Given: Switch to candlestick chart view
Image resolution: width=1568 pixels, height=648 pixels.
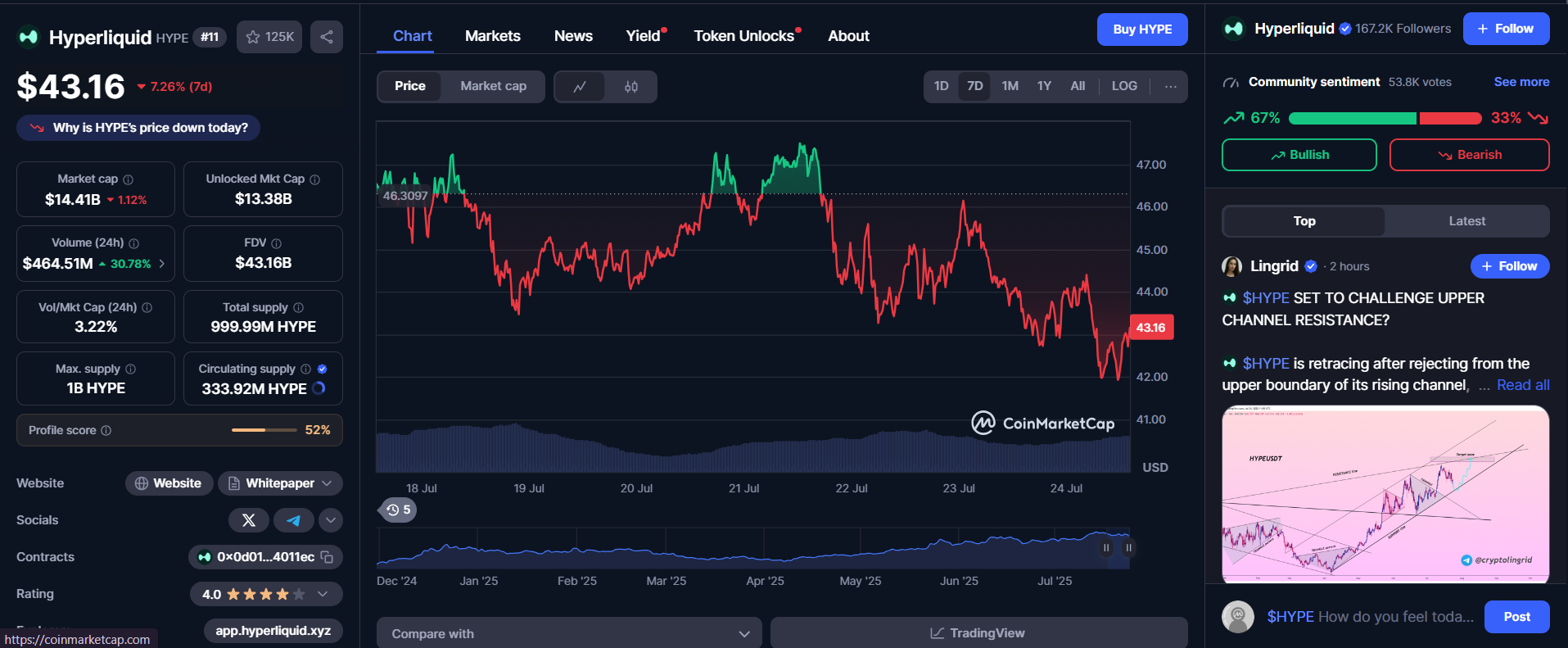Looking at the screenshot, I should pos(631,87).
